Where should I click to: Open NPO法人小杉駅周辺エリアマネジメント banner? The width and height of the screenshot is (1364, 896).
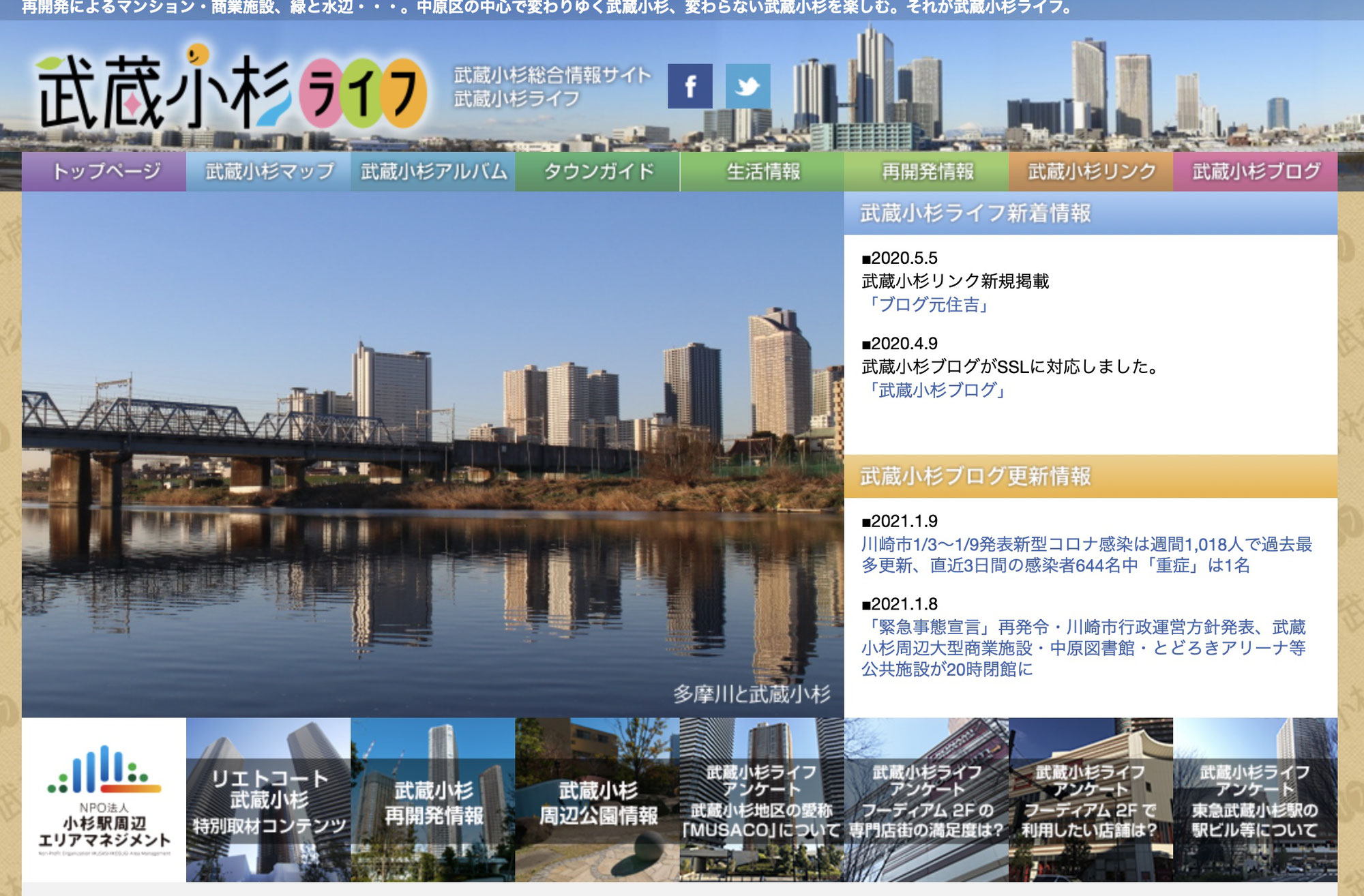click(104, 800)
